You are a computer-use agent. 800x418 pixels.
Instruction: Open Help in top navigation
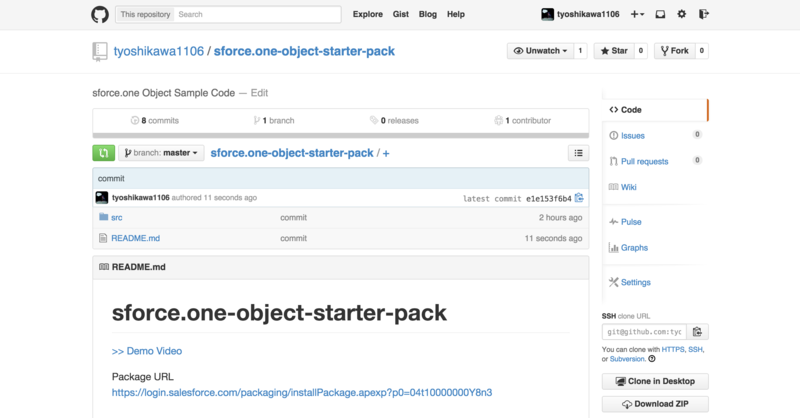pyautogui.click(x=456, y=14)
